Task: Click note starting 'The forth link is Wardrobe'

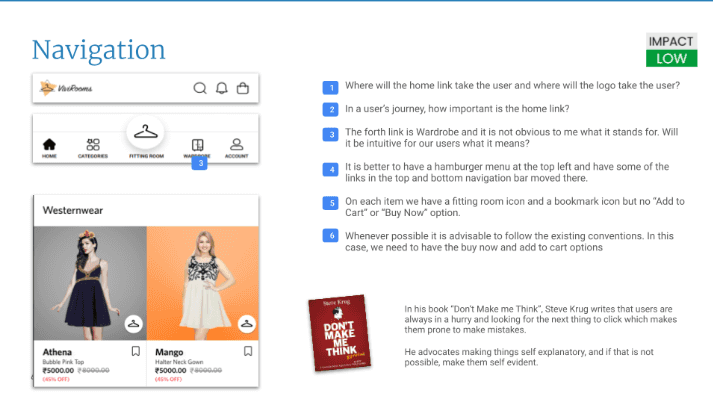Action: 512,138
